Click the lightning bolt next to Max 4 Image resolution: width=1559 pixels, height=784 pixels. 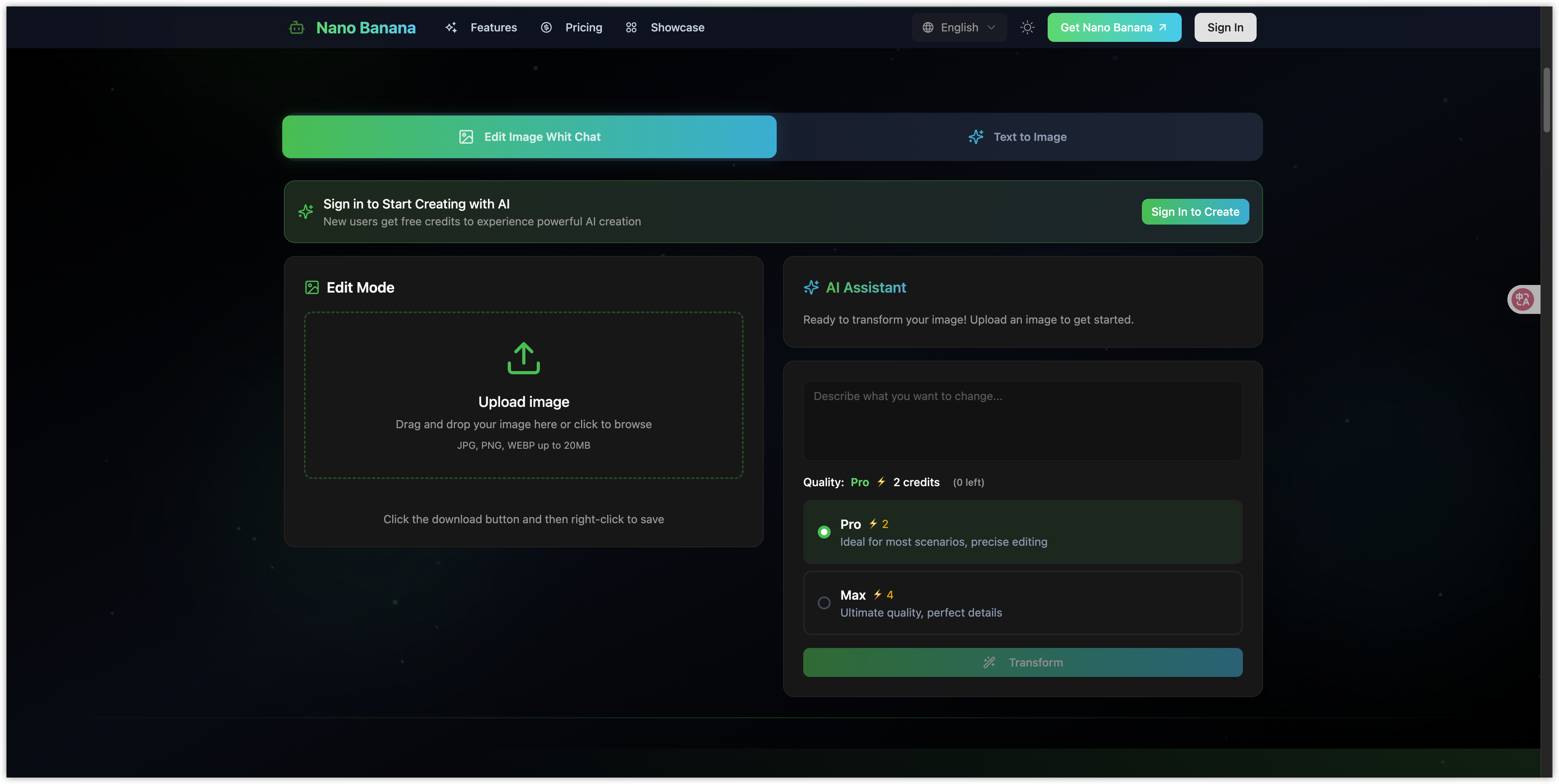pyautogui.click(x=877, y=595)
